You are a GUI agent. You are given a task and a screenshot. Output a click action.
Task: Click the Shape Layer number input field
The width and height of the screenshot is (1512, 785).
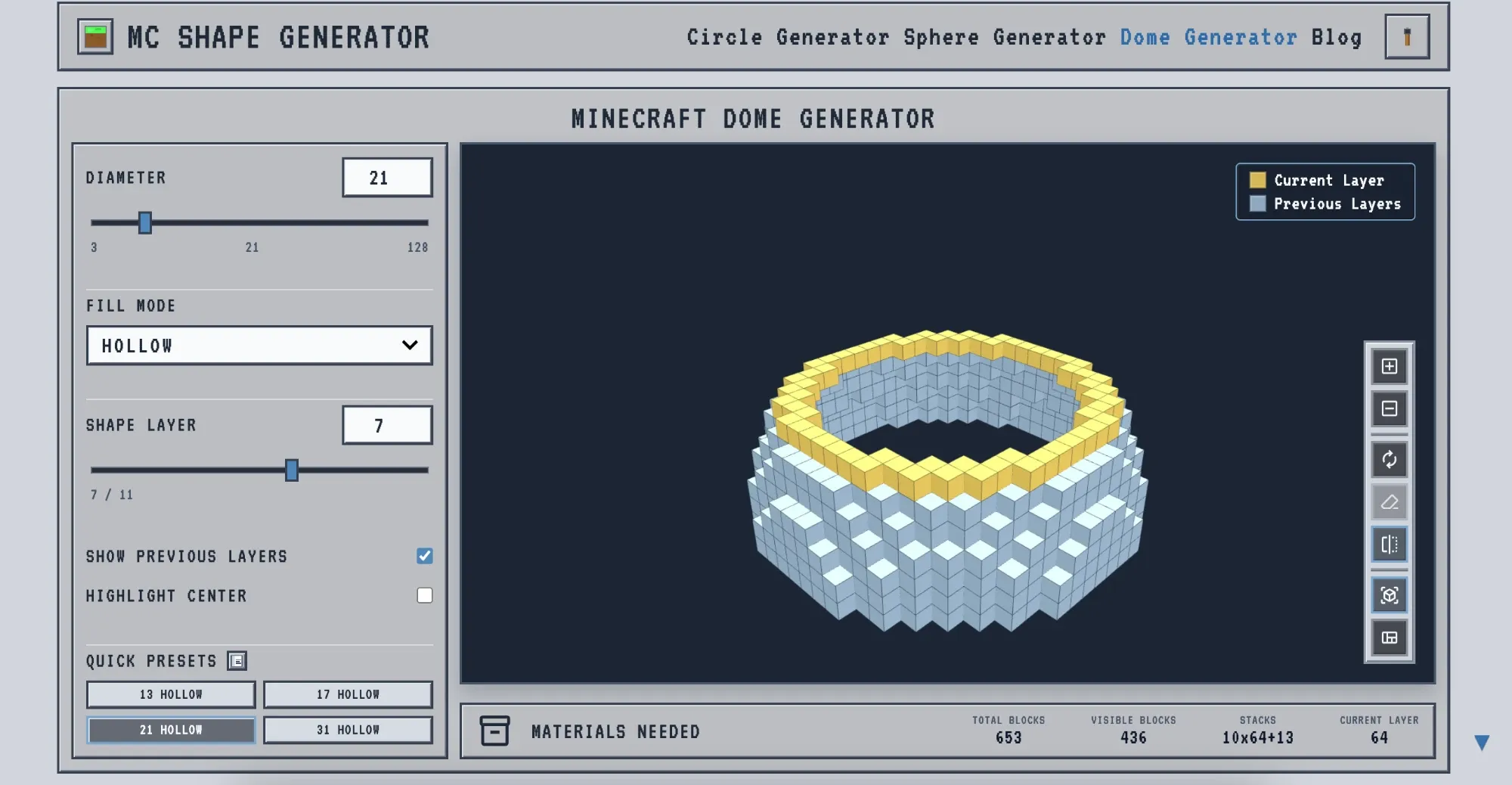387,425
